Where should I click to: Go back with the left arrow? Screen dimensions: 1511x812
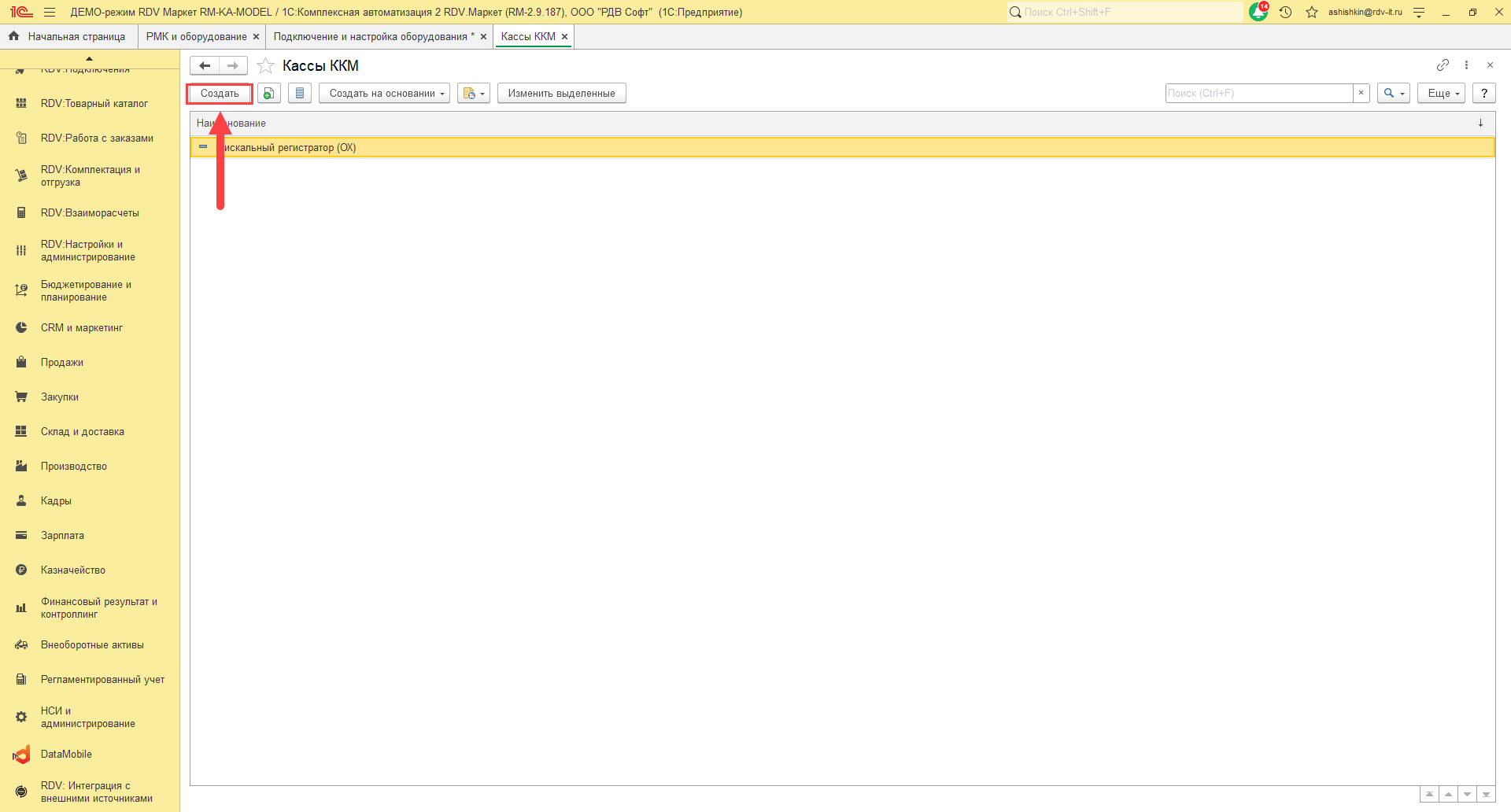pos(205,65)
